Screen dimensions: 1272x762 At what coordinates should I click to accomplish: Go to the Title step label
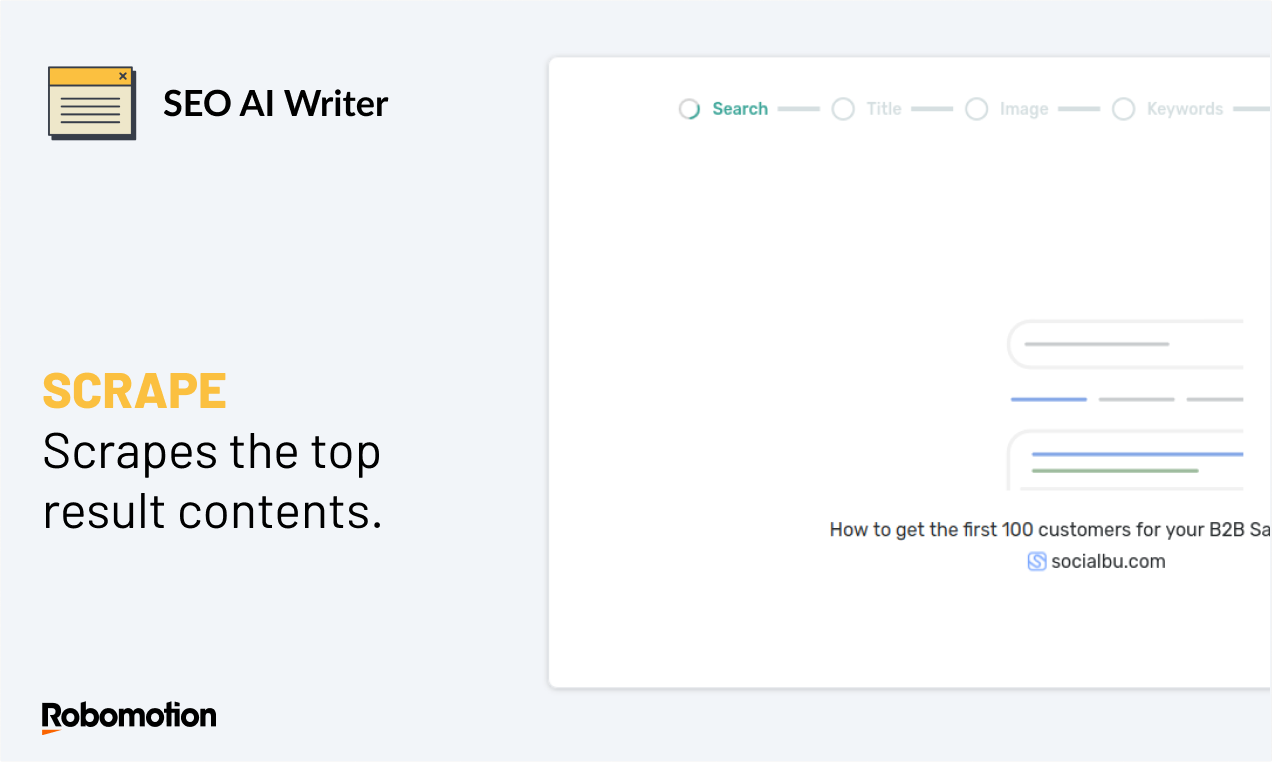click(884, 109)
